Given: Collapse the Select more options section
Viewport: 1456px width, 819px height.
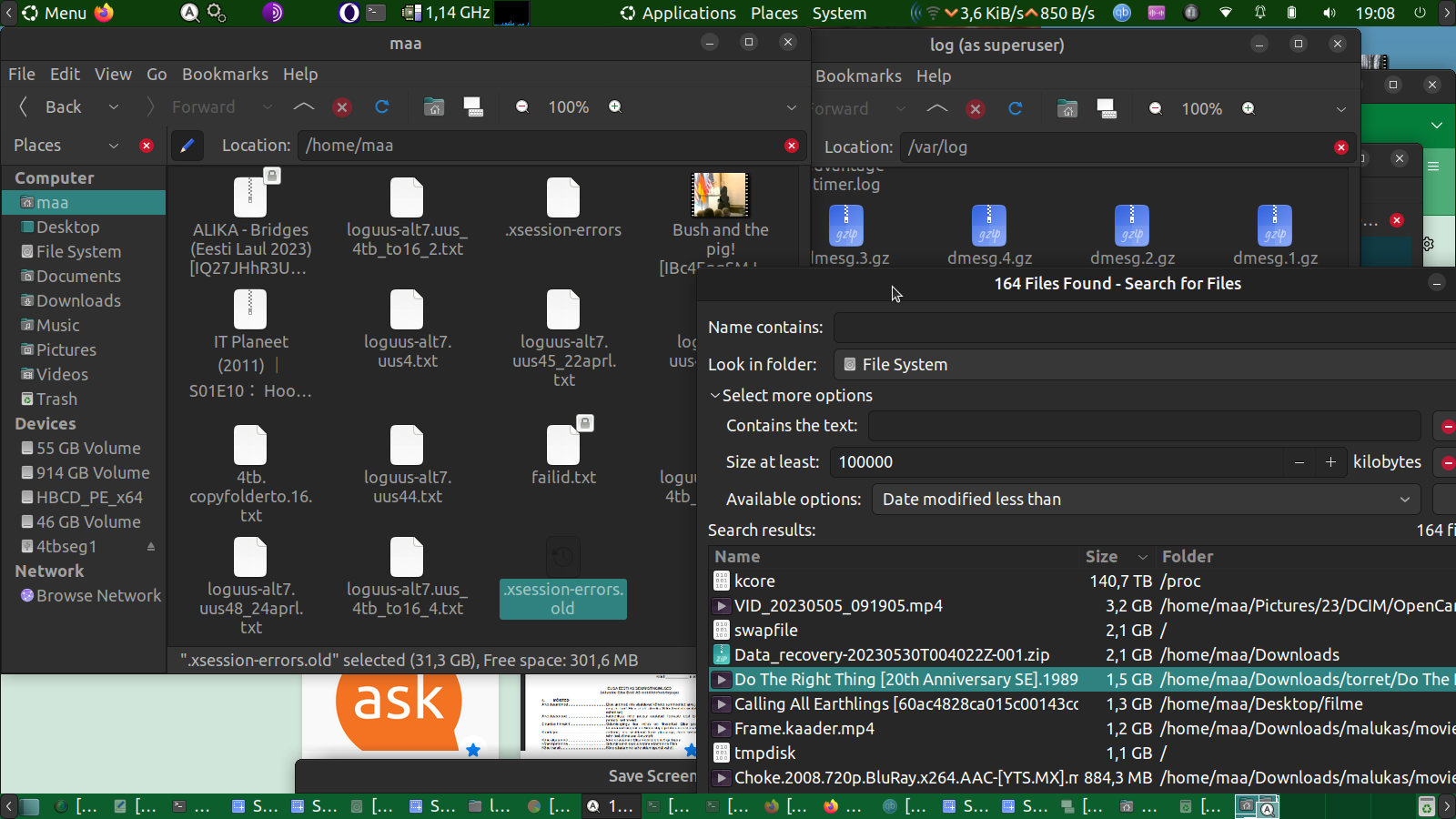Looking at the screenshot, I should point(715,396).
